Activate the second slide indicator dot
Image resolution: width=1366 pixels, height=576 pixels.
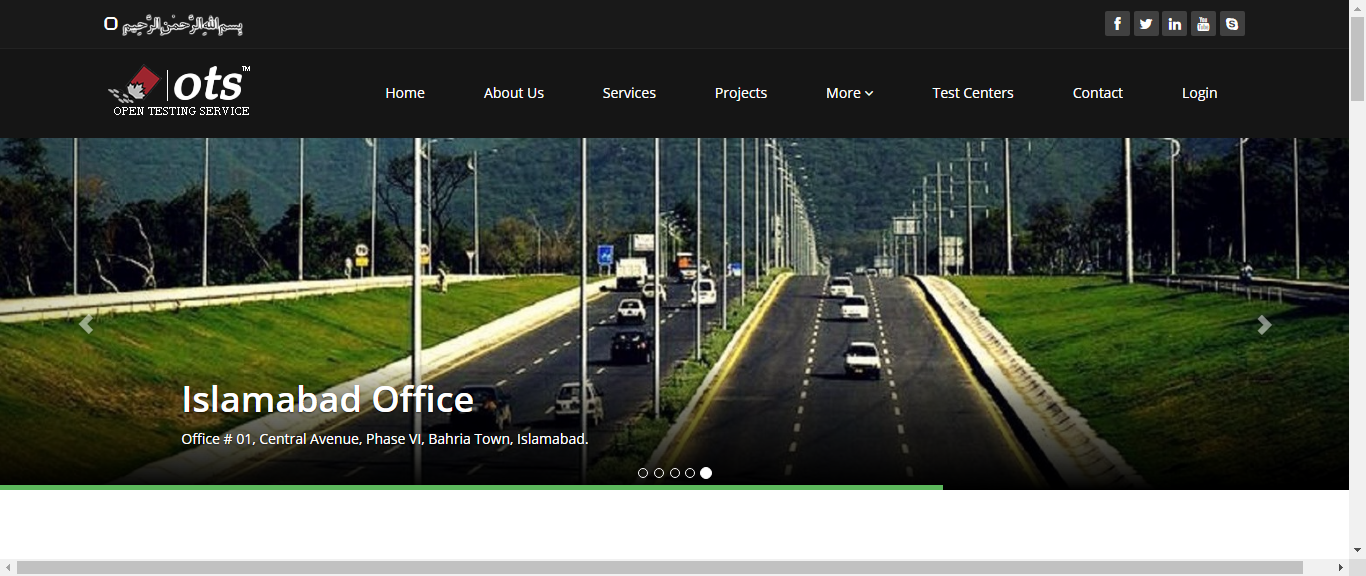coord(658,474)
